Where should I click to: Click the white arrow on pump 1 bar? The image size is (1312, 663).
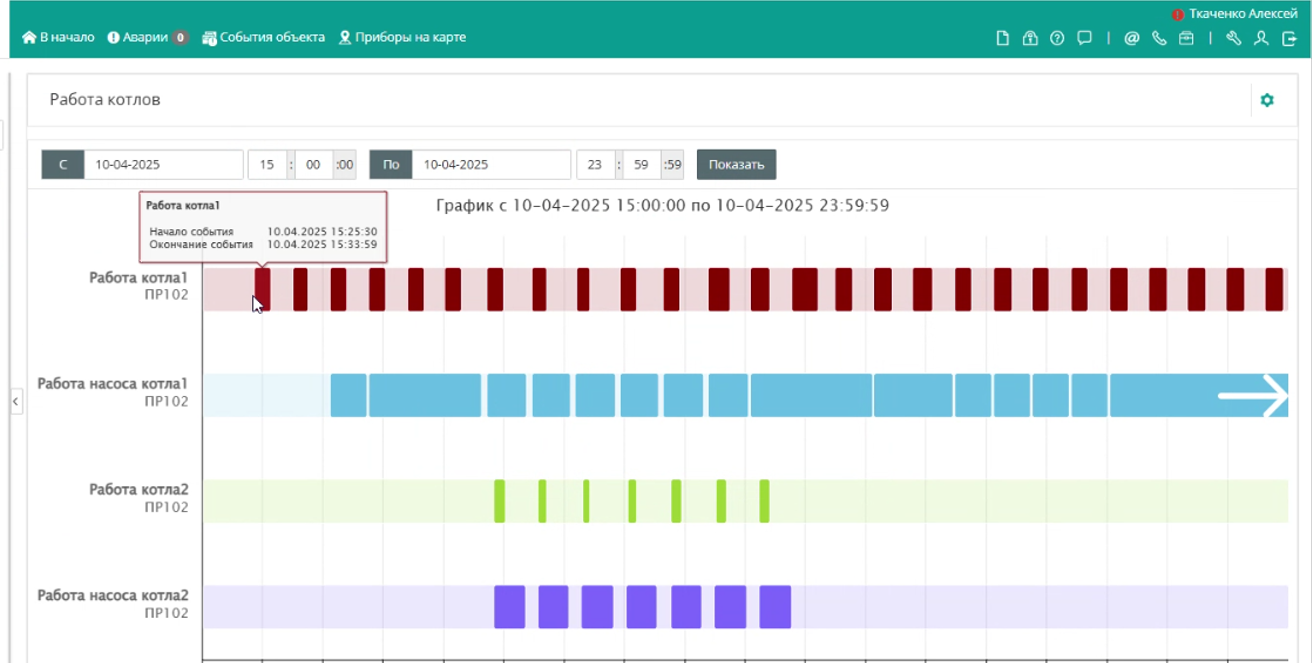tap(1253, 395)
